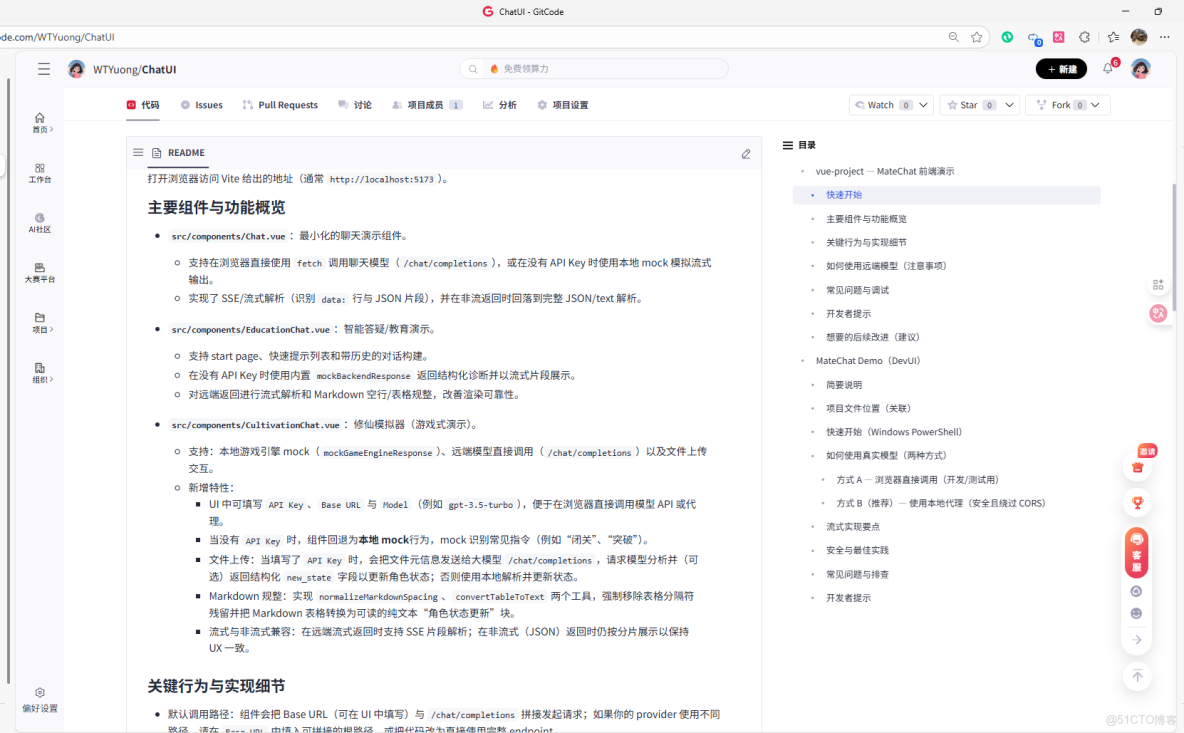The height and width of the screenshot is (733, 1184).
Task: Click the back-to-top arrow icon
Action: (x=1137, y=676)
